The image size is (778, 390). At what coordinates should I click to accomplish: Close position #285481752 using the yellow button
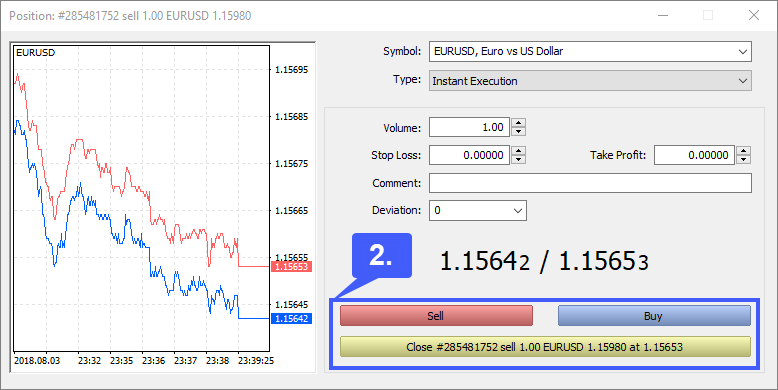pos(545,347)
